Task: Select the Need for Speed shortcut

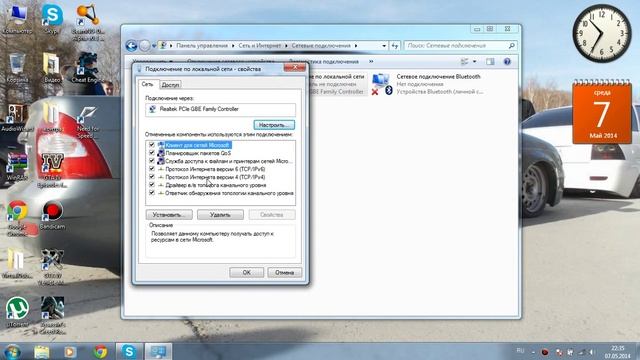Action: (87, 122)
